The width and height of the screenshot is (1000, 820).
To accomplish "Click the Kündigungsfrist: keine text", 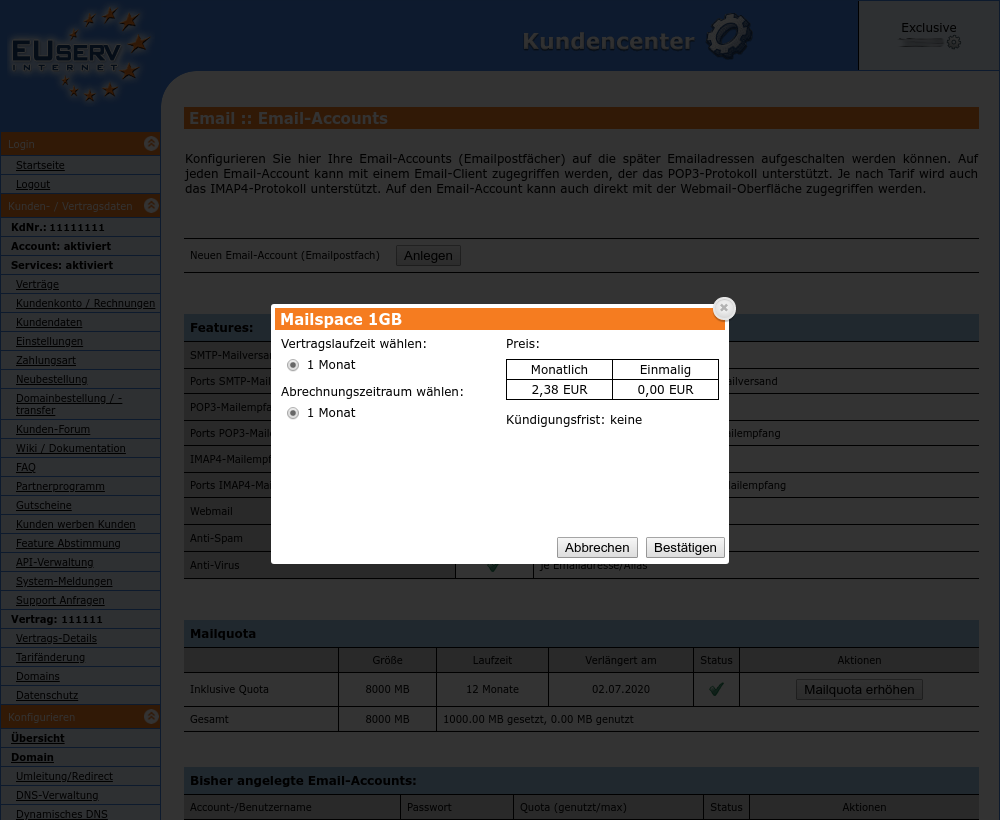I will pyautogui.click(x=574, y=420).
